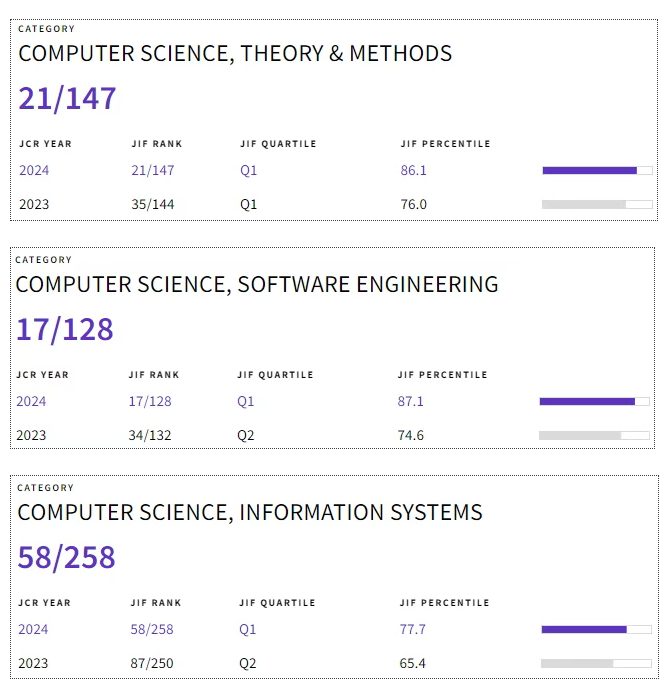Click the 2024 link under Theory & Methods
The image size is (669, 696).
pyautogui.click(x=34, y=170)
